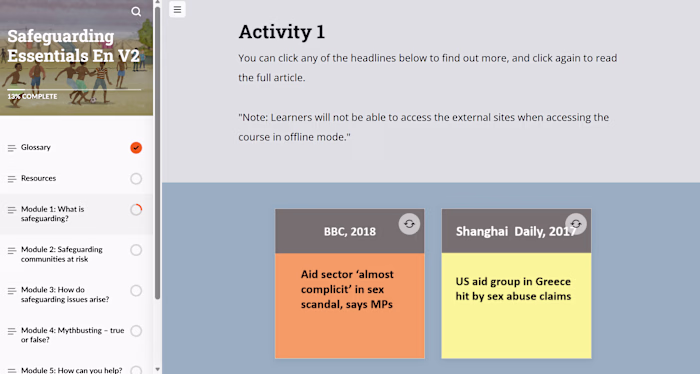The width and height of the screenshot is (700, 374).
Task: Toggle the sidebar hamburger menu button
Action: (x=177, y=9)
